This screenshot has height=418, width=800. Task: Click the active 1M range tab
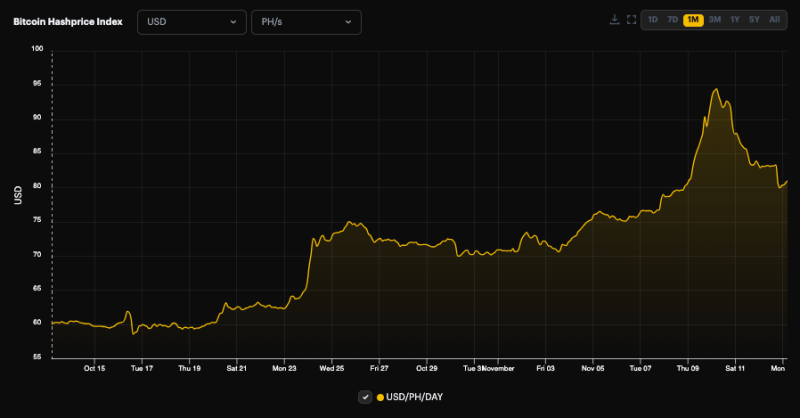pyautogui.click(x=693, y=20)
